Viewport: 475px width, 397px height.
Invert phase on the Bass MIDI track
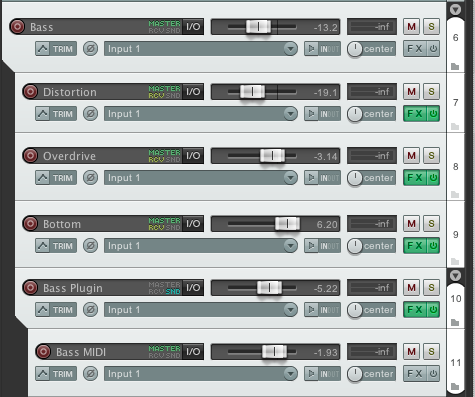click(x=90, y=374)
